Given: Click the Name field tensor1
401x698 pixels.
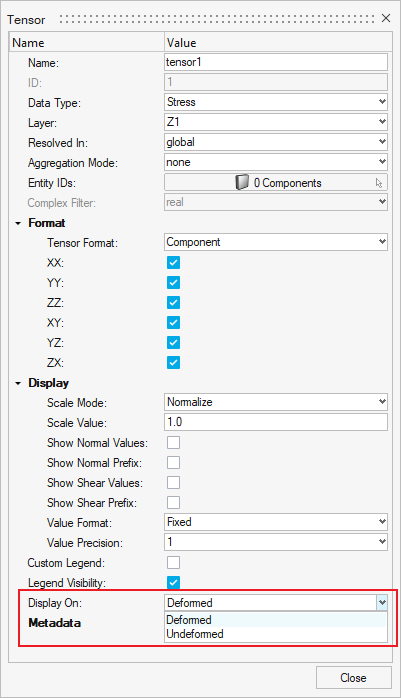Looking at the screenshot, I should click(276, 62).
